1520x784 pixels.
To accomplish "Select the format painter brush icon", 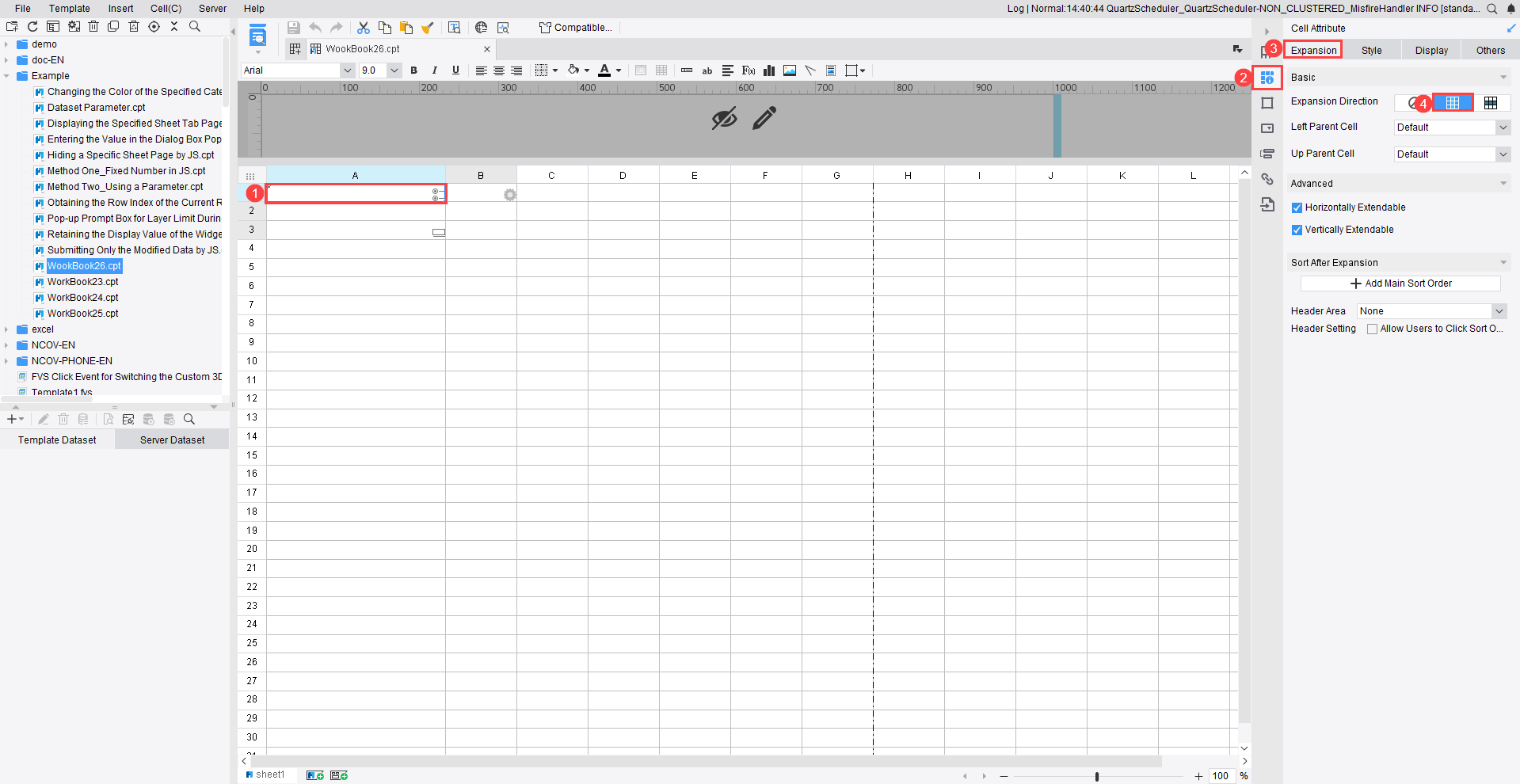I will pyautogui.click(x=428, y=27).
